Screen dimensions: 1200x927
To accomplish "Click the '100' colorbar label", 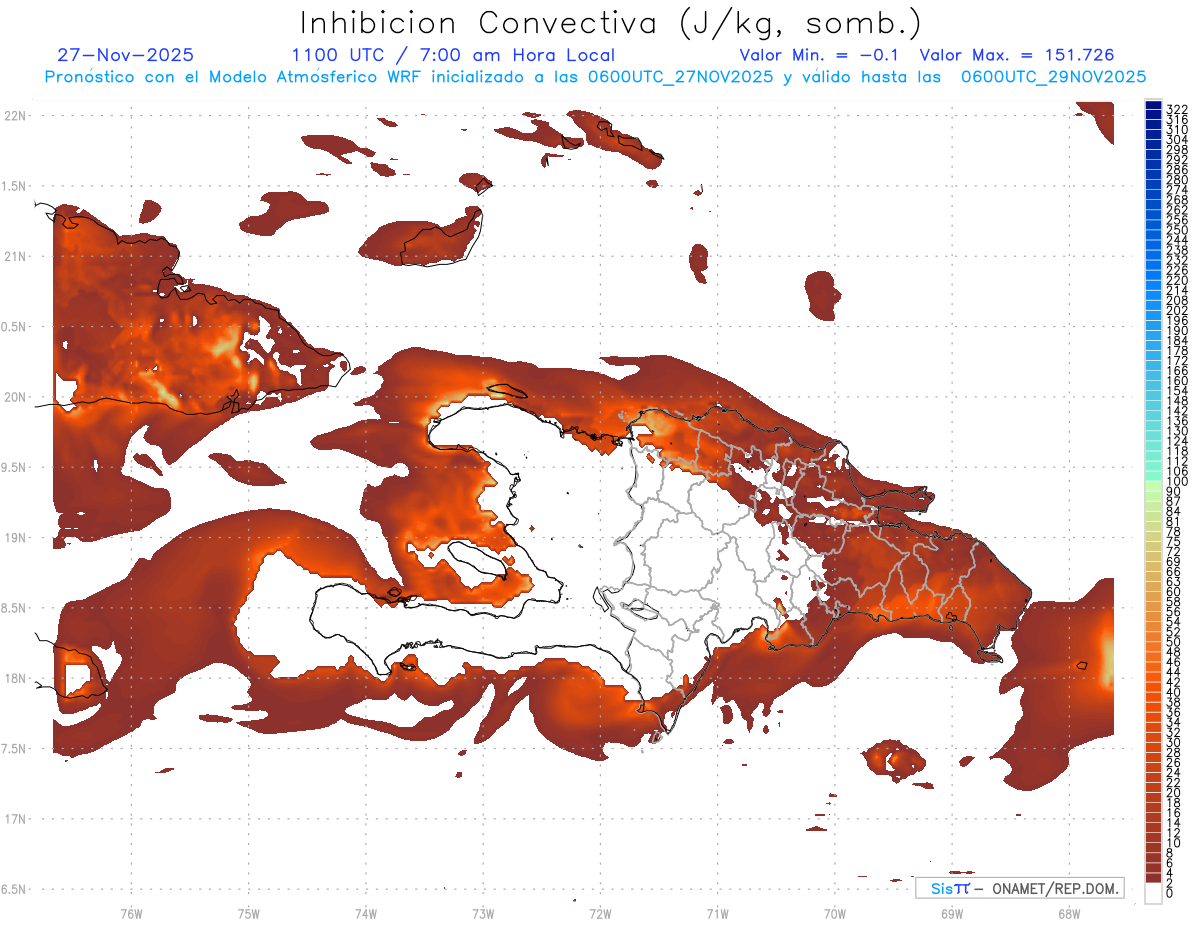I will [1176, 482].
